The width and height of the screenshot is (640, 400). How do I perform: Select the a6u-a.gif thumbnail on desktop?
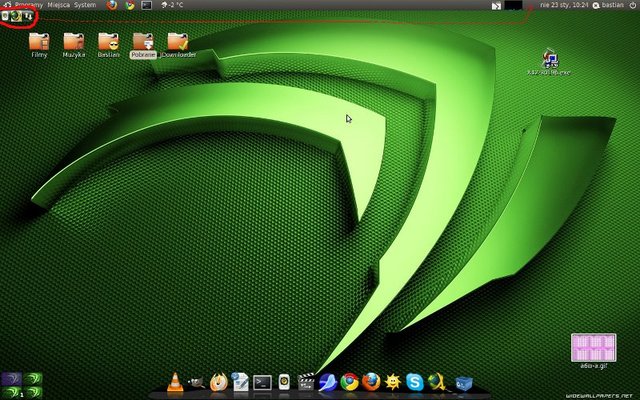593,351
